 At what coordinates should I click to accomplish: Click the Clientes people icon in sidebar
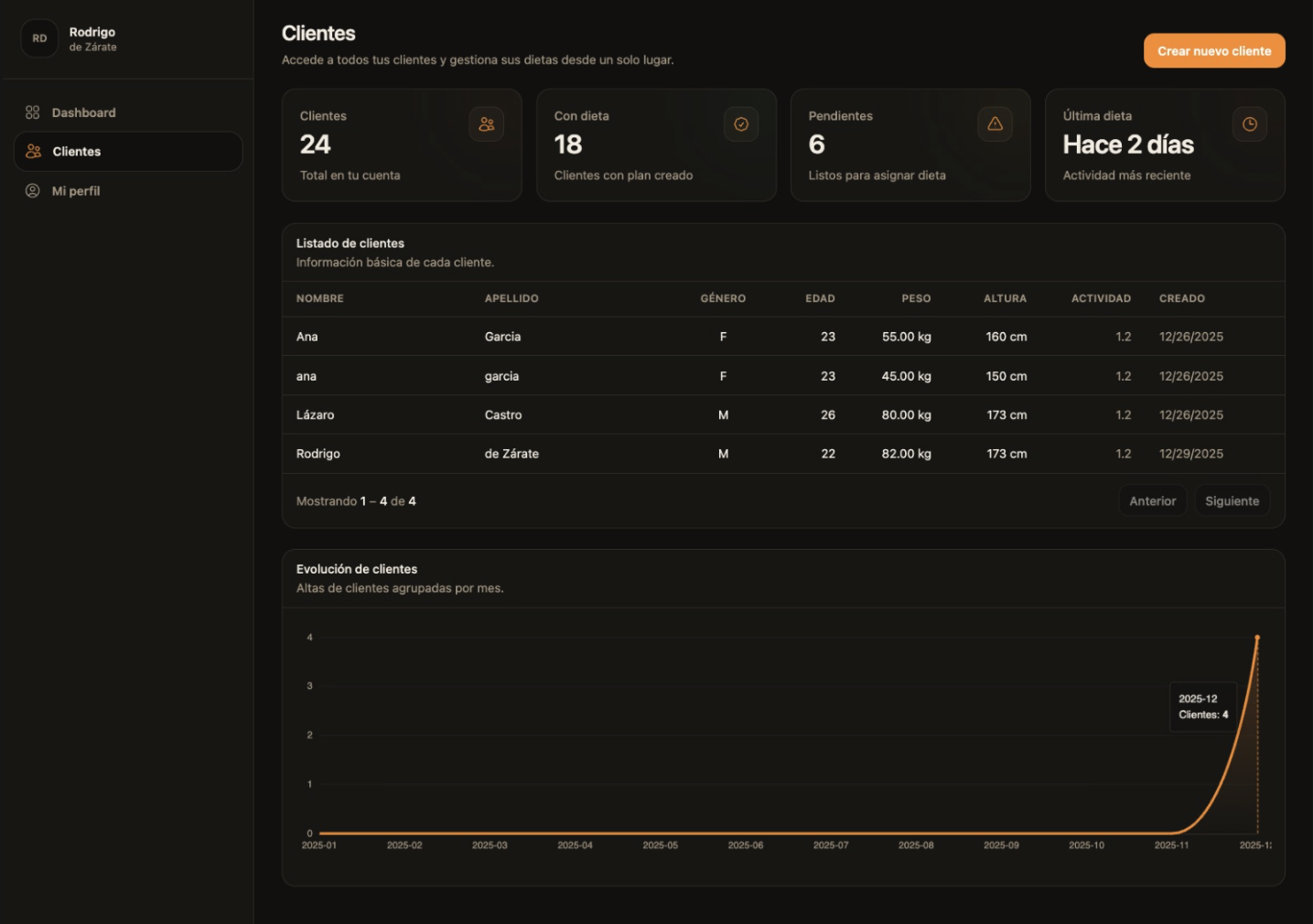click(x=34, y=152)
